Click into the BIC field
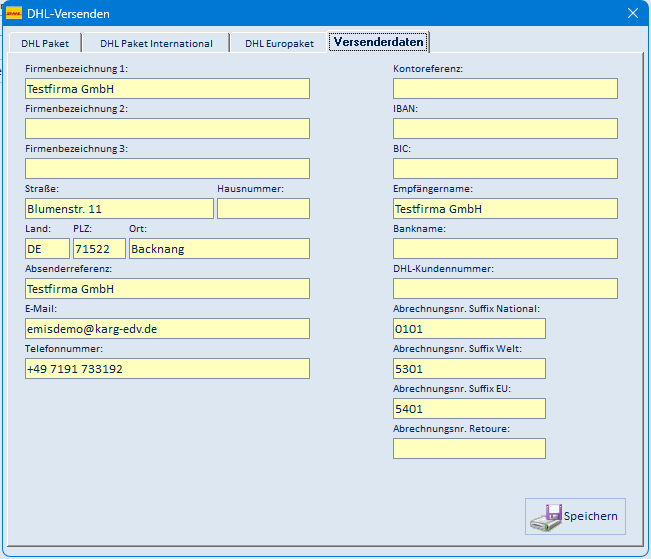 [505, 168]
